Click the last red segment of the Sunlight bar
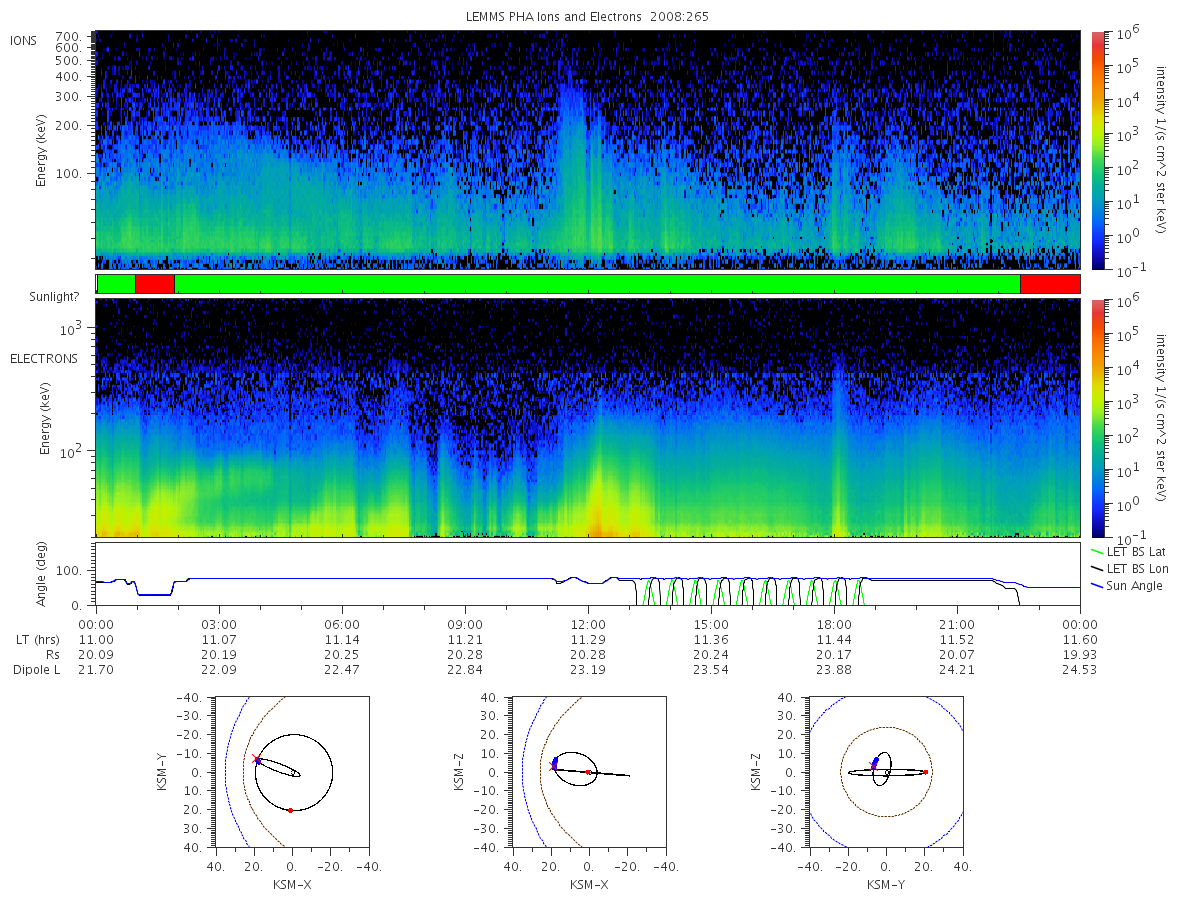The height and width of the screenshot is (900, 1200). 1050,284
